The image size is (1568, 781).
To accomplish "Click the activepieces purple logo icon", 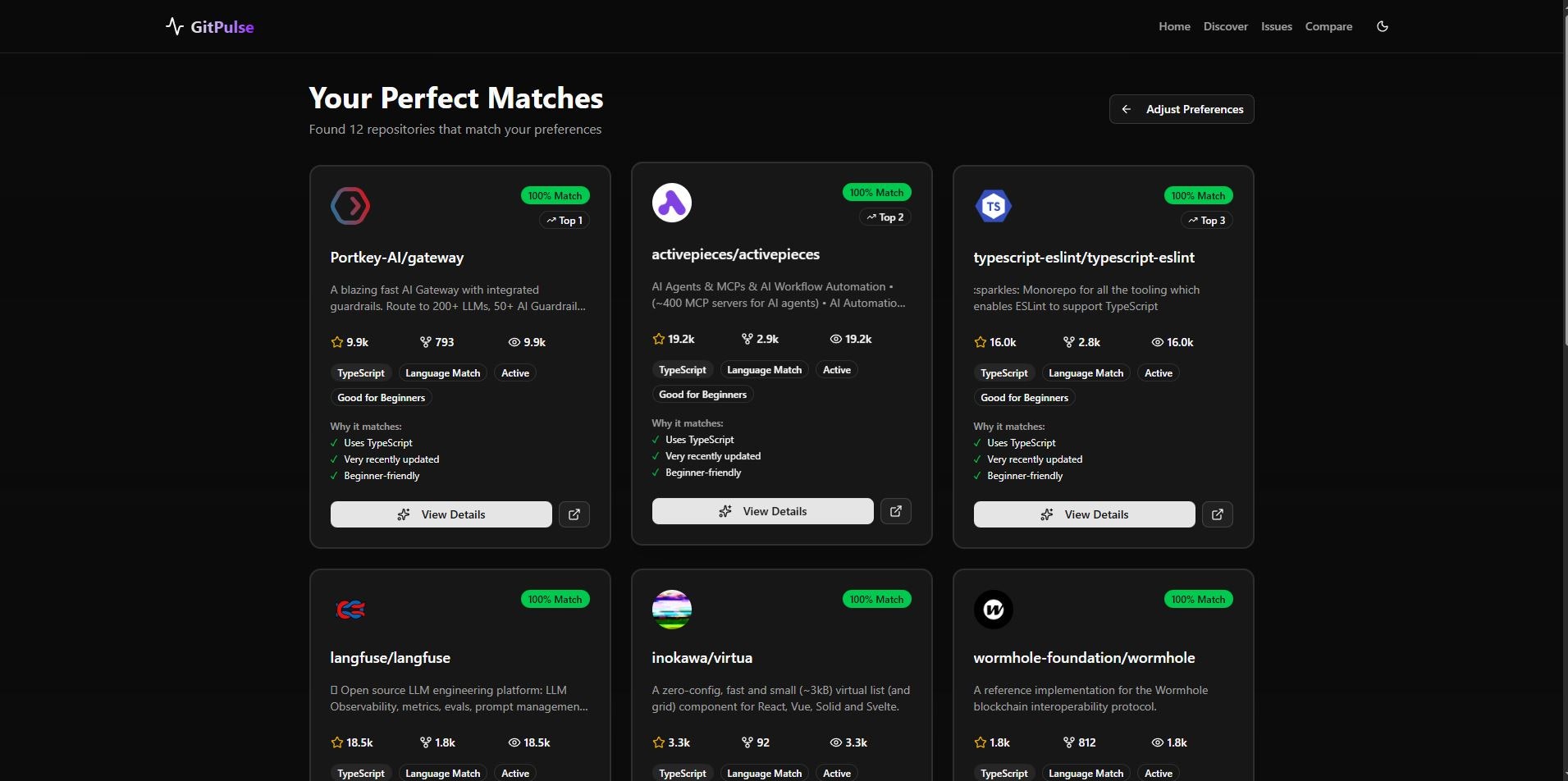I will pyautogui.click(x=671, y=202).
